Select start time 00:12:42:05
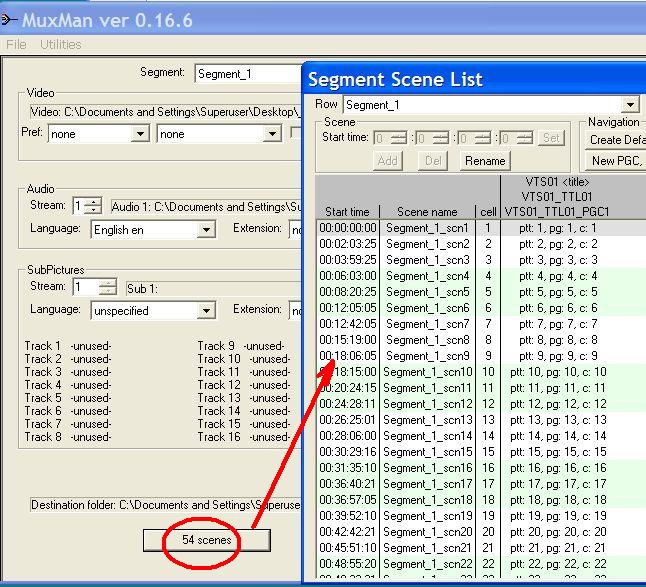 click(348, 324)
